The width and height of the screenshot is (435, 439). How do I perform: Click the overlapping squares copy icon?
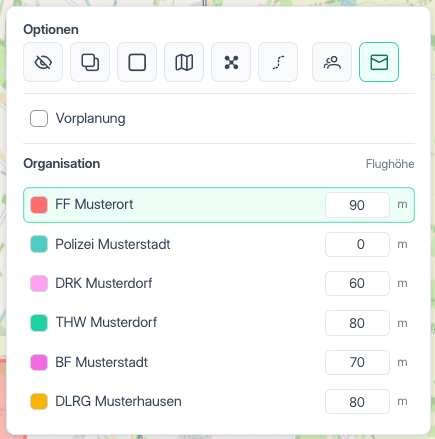(x=90, y=62)
